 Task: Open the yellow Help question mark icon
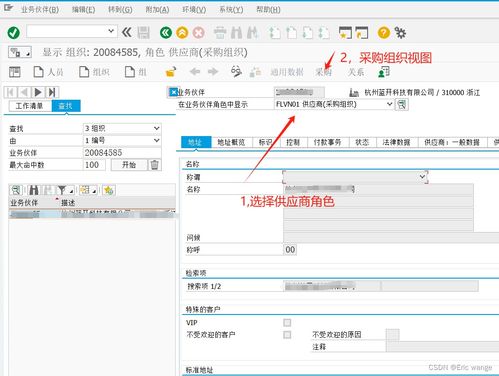coord(384,33)
